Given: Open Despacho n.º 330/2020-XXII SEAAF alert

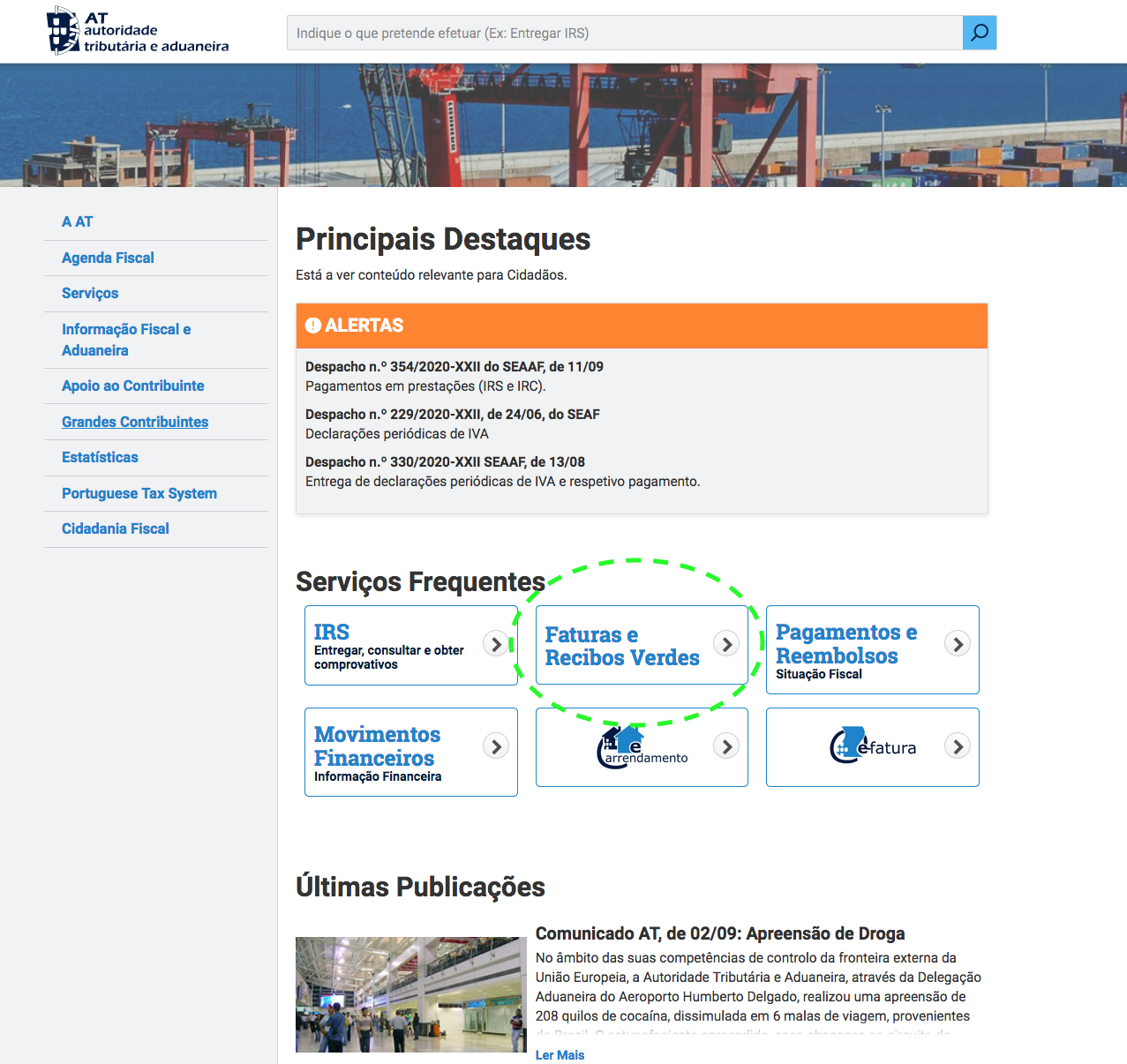Looking at the screenshot, I should coord(445,461).
